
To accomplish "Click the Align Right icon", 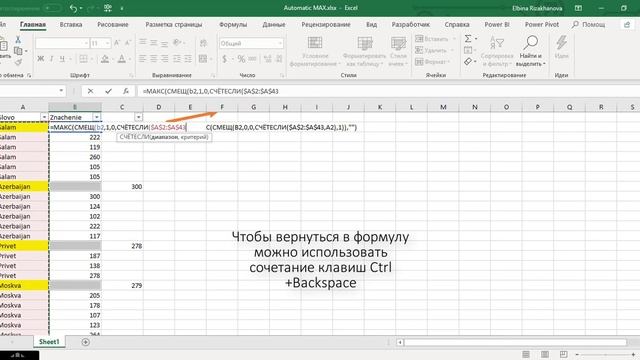I will (x=164, y=59).
